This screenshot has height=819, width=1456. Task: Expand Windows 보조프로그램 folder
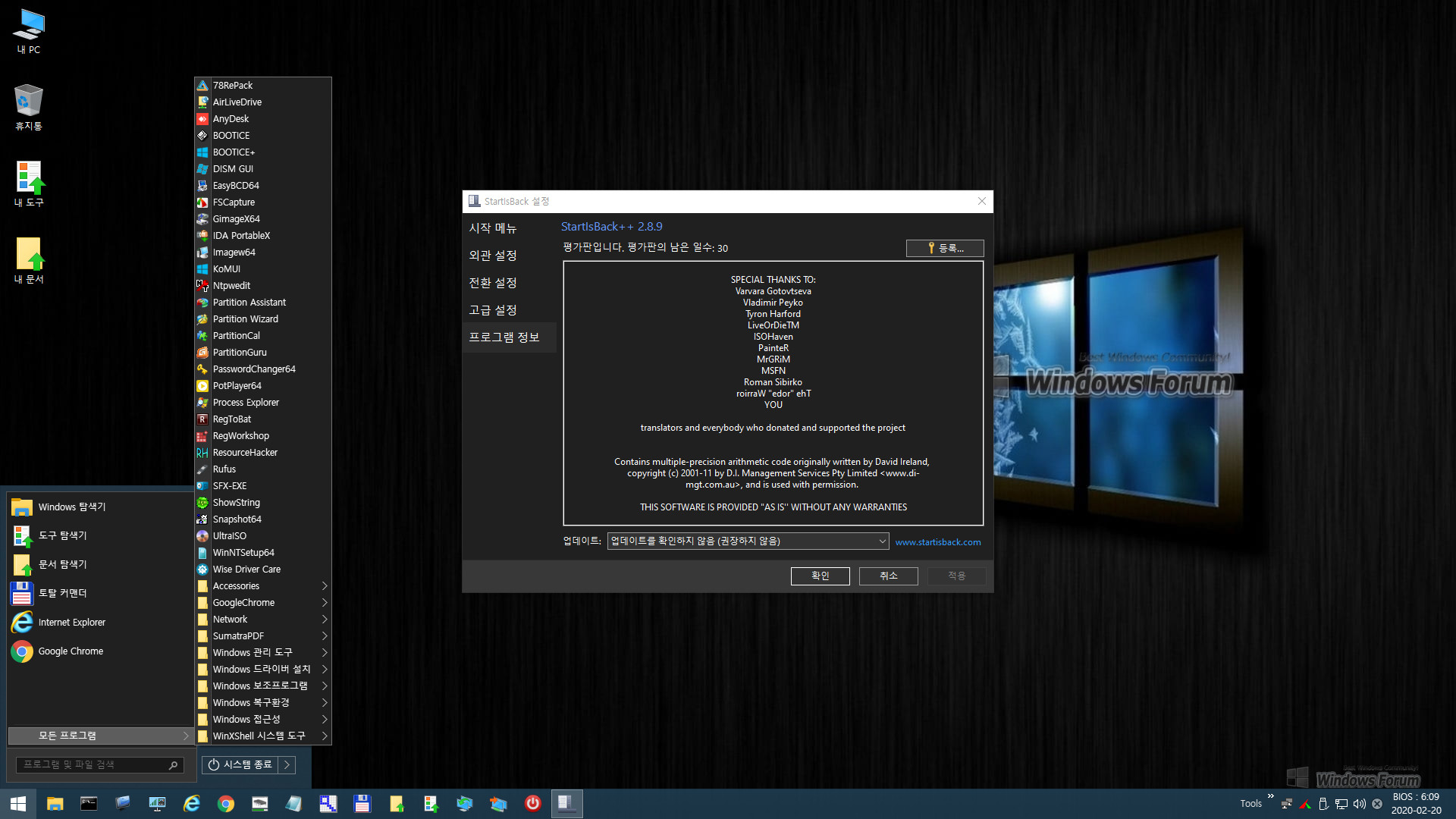coord(262,686)
